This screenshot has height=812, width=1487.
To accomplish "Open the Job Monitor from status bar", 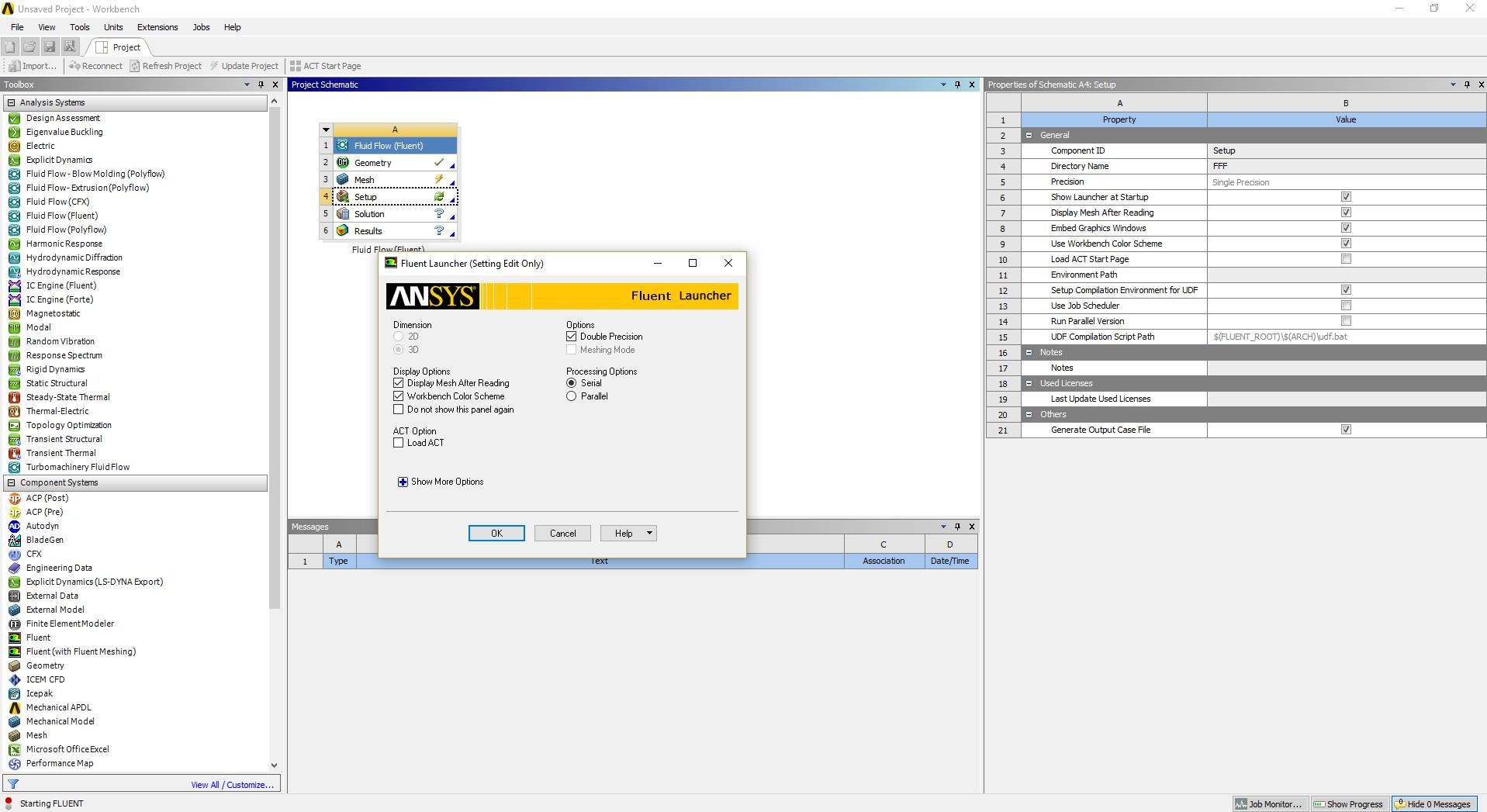I will (x=1269, y=804).
